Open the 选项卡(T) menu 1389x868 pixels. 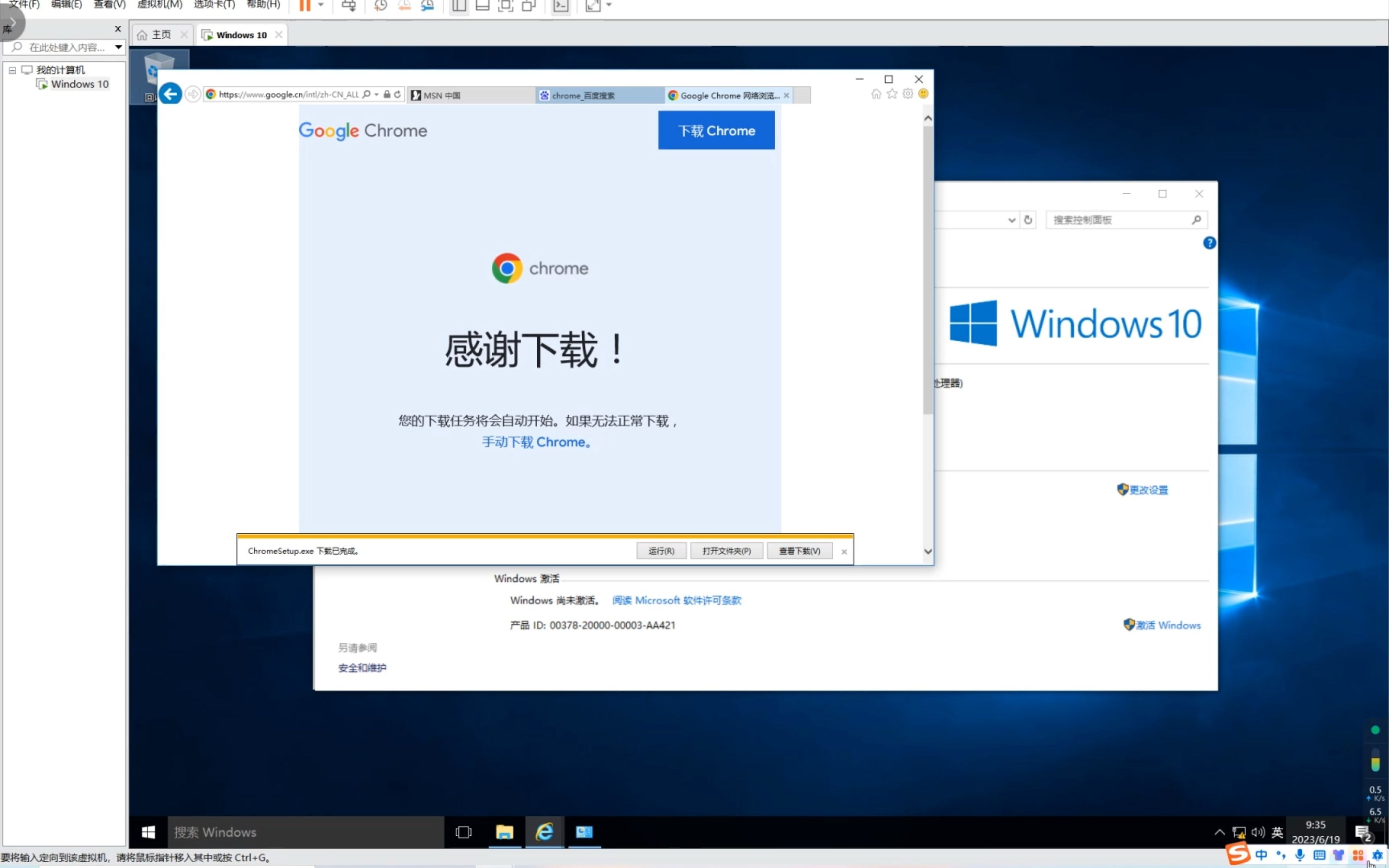(214, 5)
